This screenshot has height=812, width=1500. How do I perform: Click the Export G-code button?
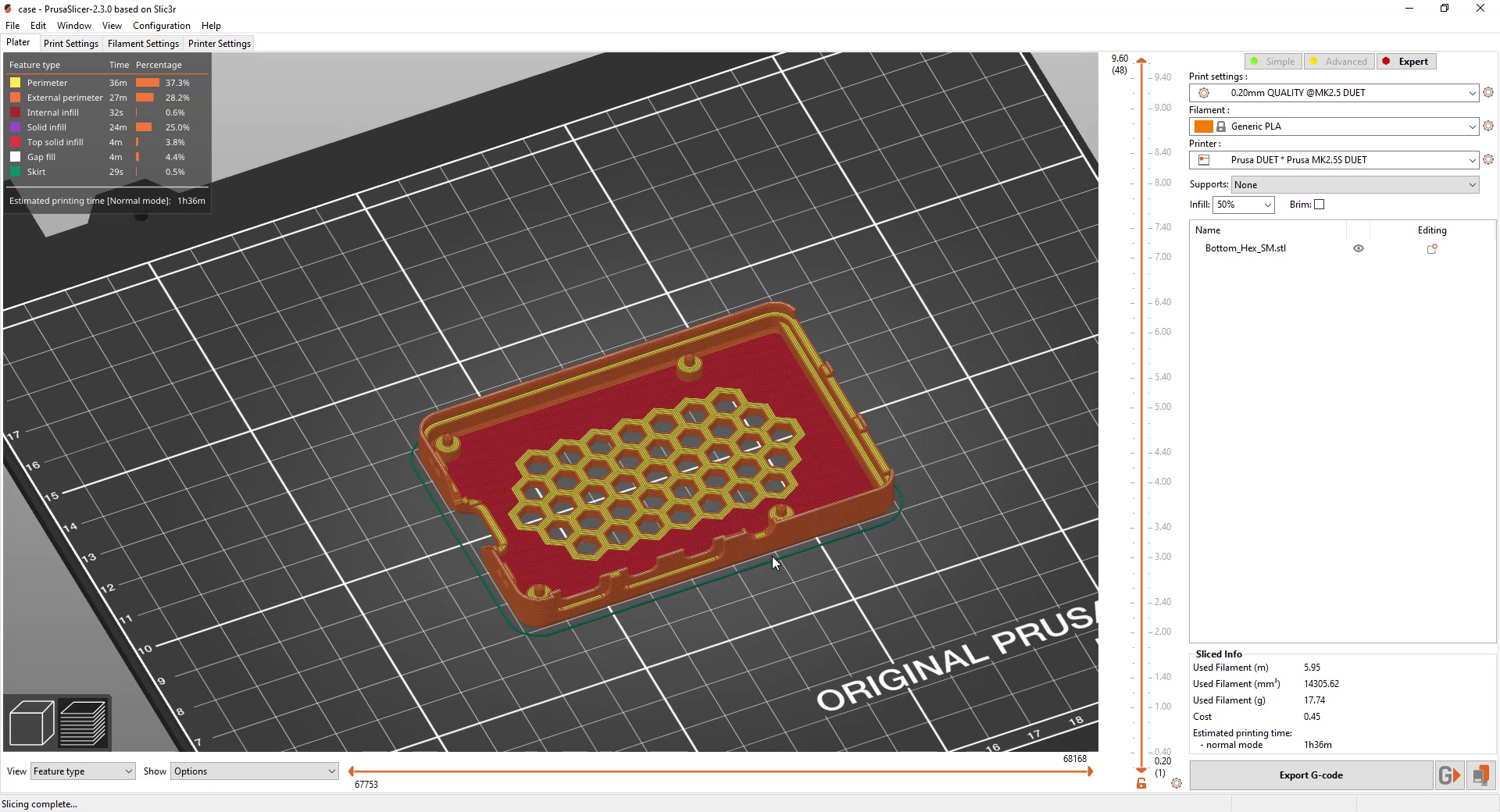click(x=1310, y=775)
